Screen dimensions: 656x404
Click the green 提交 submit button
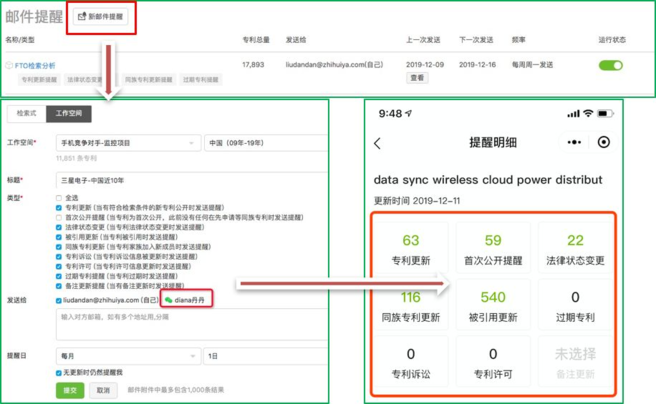pos(71,390)
